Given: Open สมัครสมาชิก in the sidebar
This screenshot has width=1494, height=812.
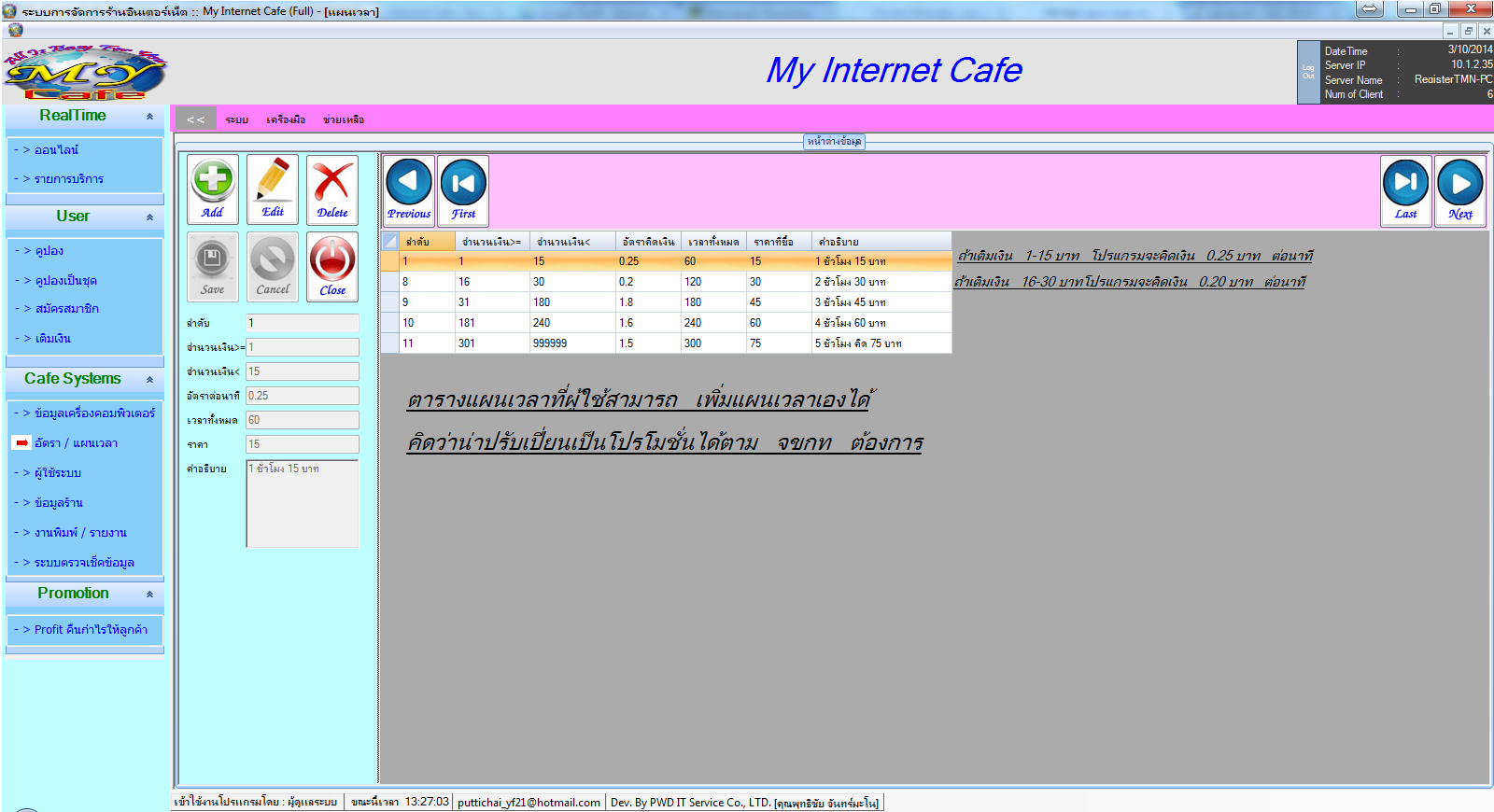Looking at the screenshot, I should tap(66, 309).
